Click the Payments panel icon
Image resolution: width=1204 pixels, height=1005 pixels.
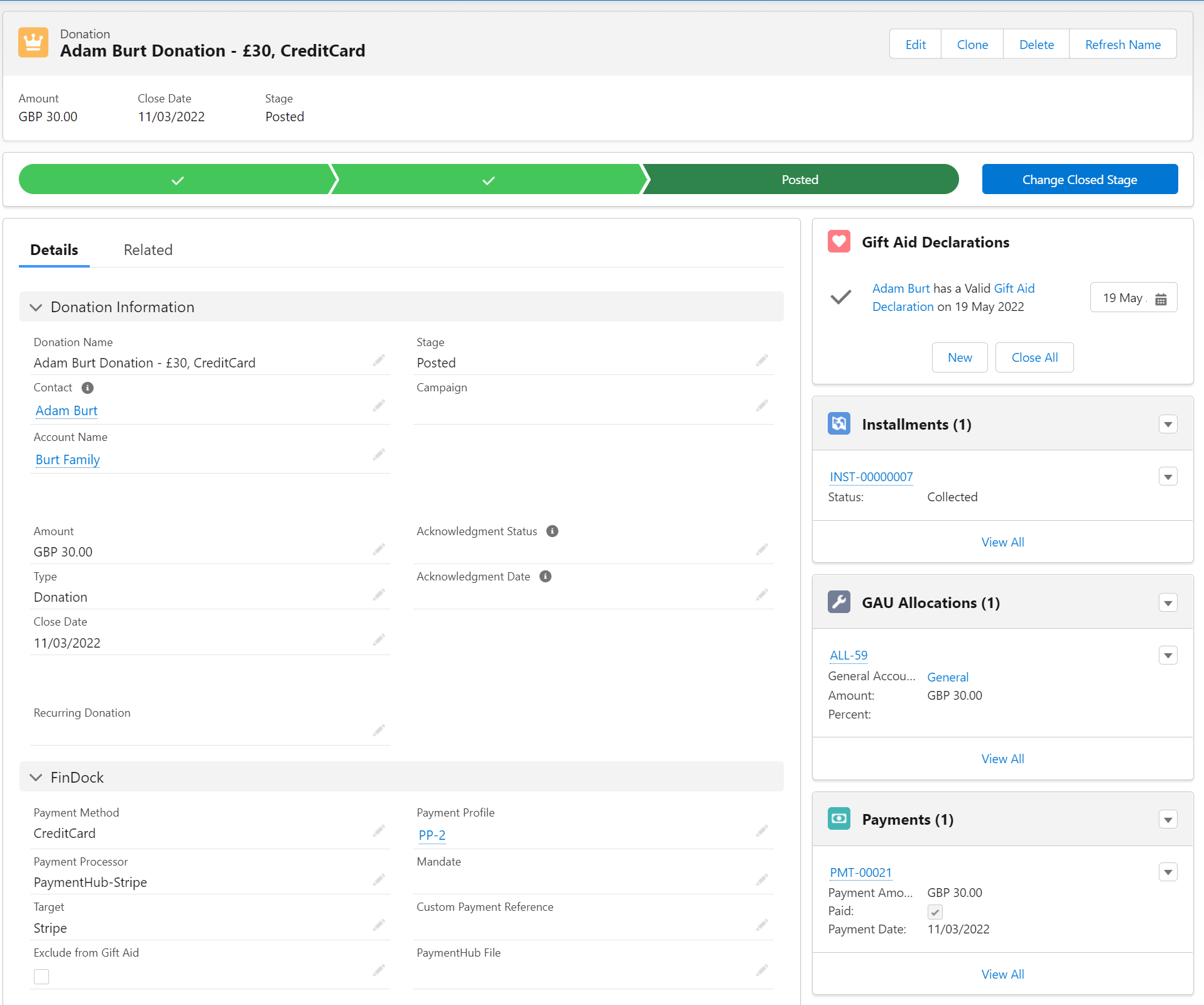tap(838, 819)
